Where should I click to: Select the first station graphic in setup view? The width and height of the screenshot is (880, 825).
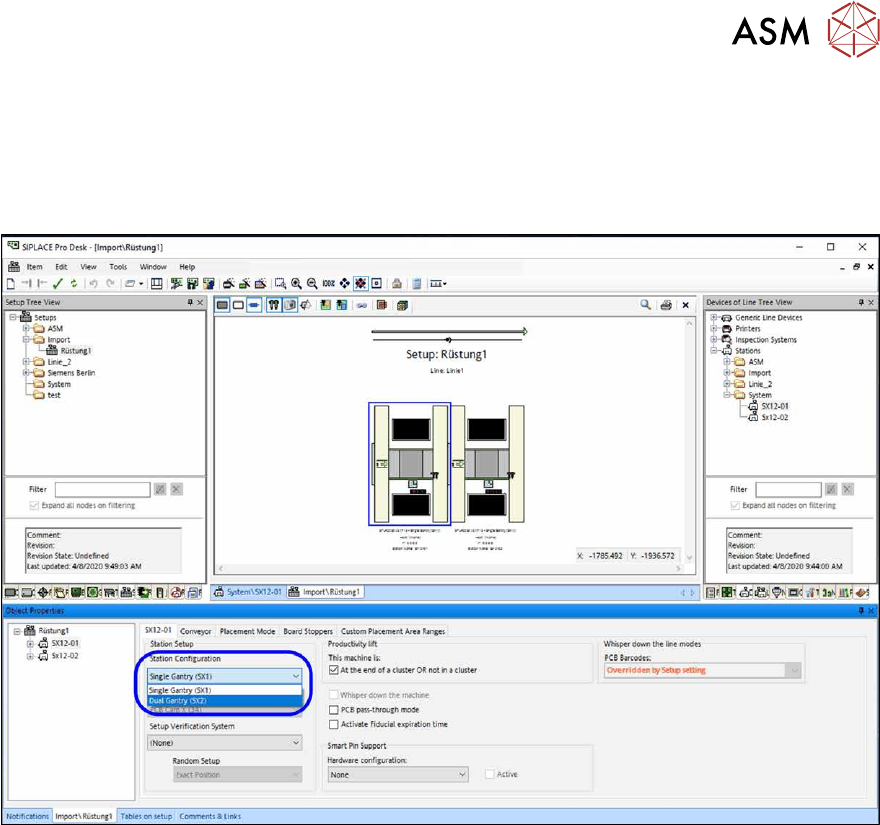coord(410,464)
